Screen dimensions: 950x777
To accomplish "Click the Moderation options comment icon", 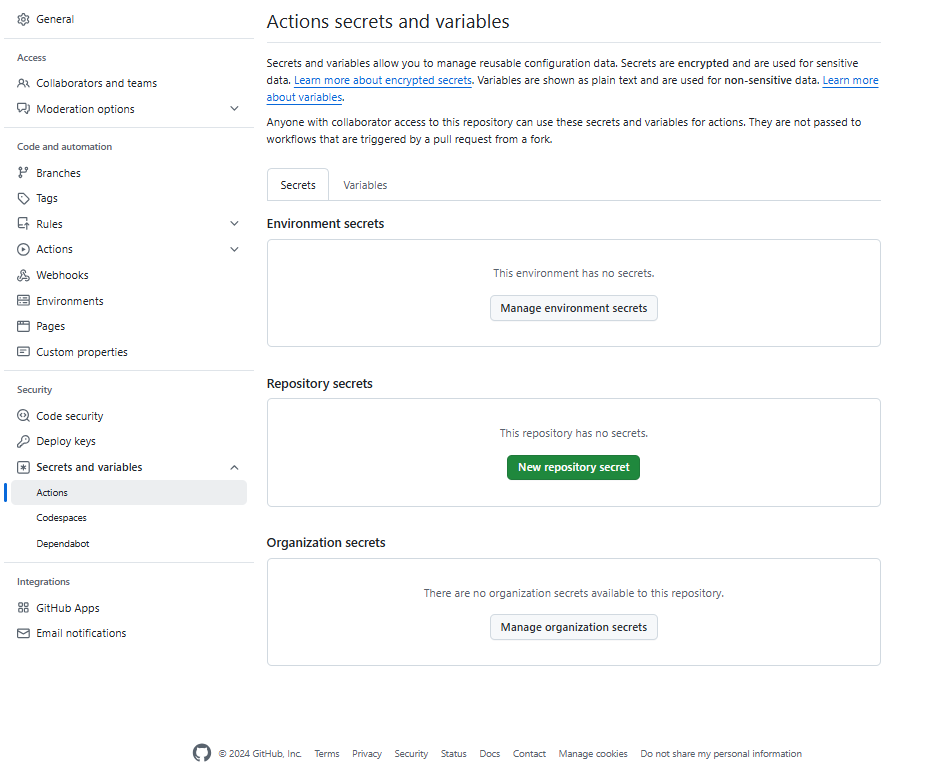I will [23, 109].
